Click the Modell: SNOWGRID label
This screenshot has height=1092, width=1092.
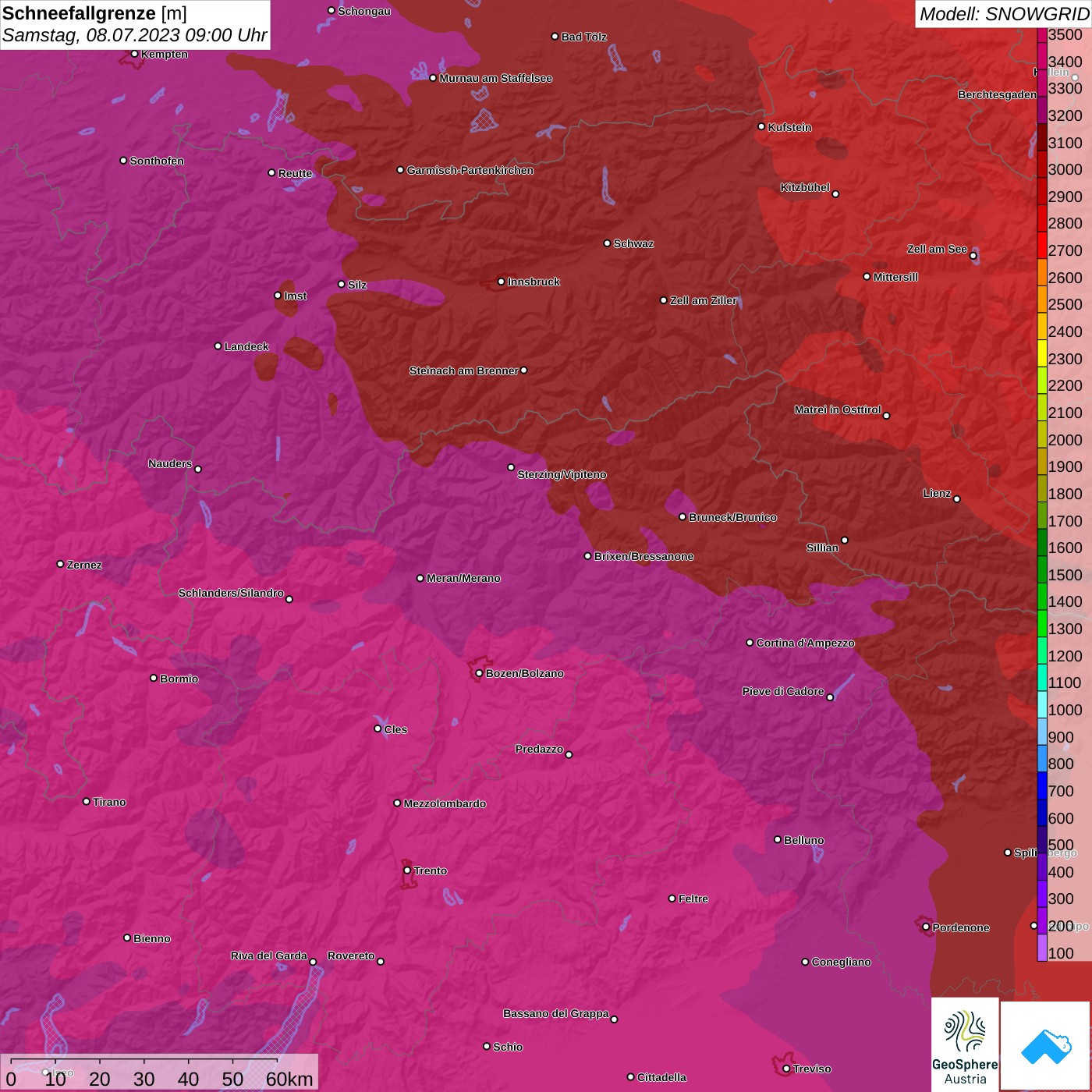1004,14
